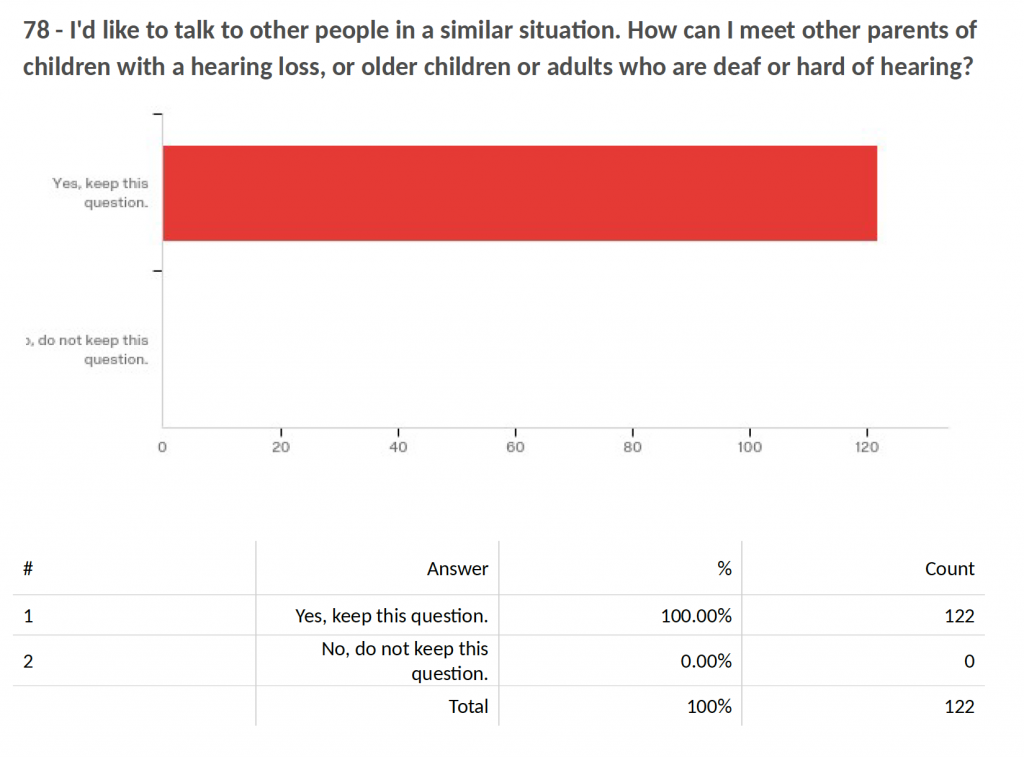Click the 0 tick label on x-axis
Image resolution: width=1024 pixels, height=757 pixels.
[x=163, y=447]
